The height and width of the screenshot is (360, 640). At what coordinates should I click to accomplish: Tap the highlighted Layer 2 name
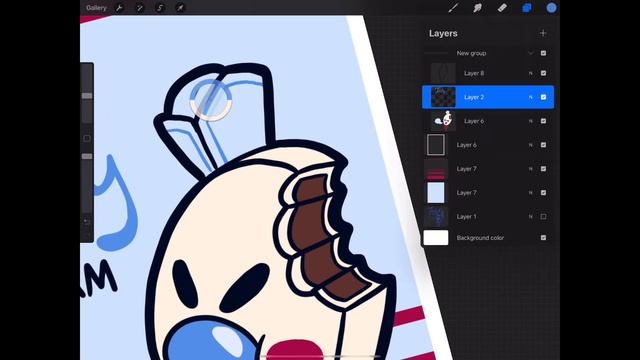pyautogui.click(x=474, y=97)
